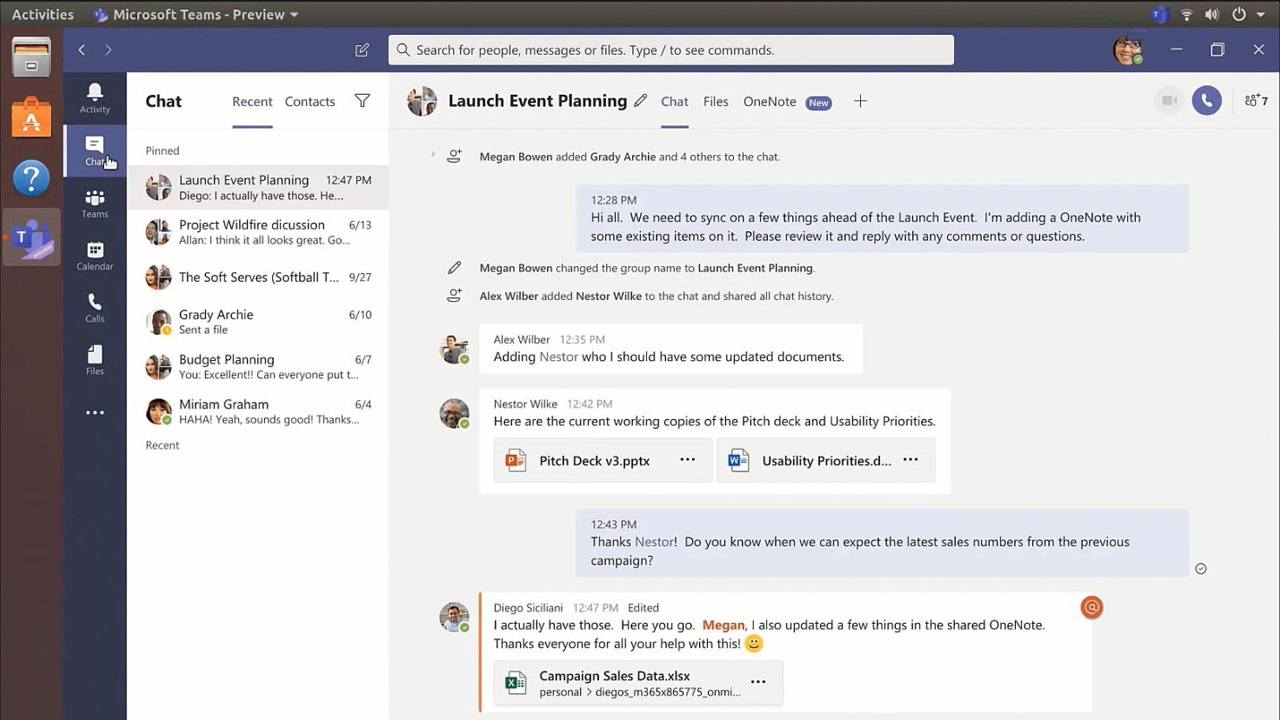This screenshot has width=1280, height=720.
Task: Click the search box in title bar
Action: pyautogui.click(x=670, y=50)
